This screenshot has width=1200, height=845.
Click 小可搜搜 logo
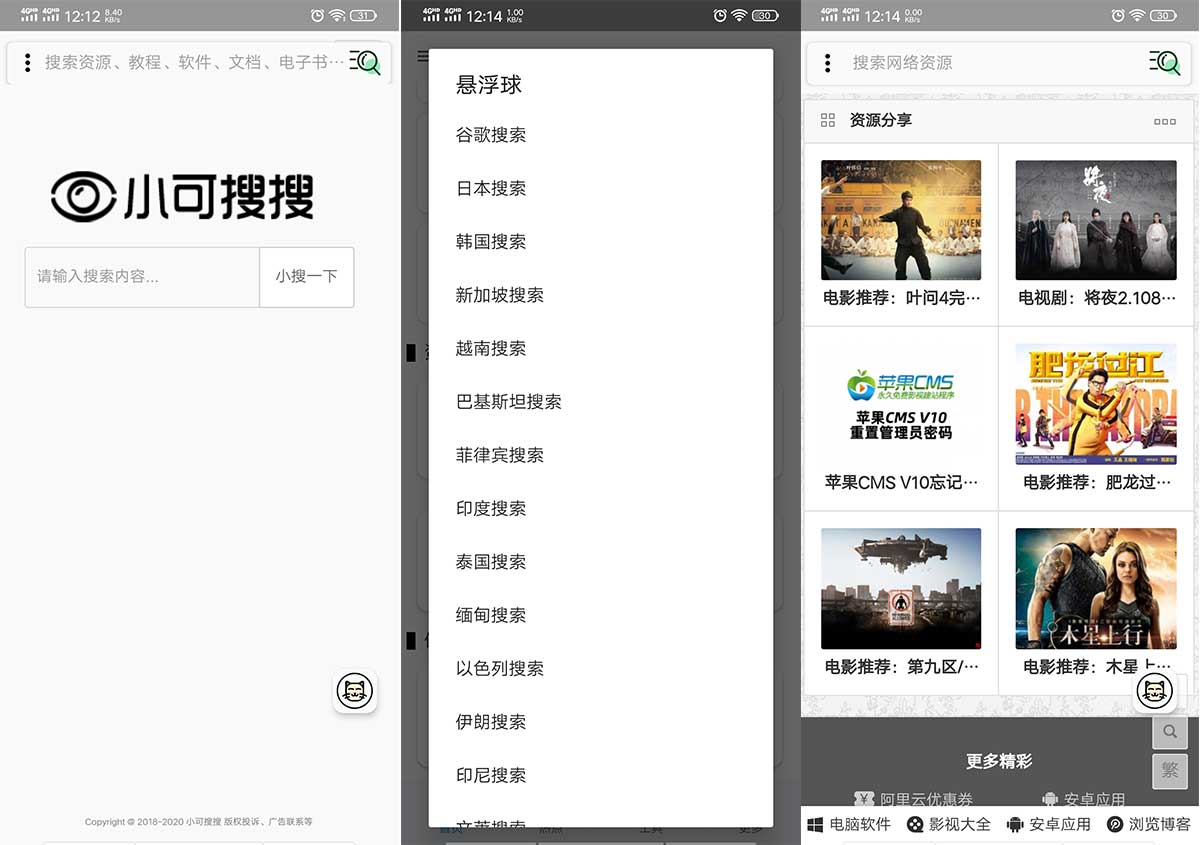183,196
